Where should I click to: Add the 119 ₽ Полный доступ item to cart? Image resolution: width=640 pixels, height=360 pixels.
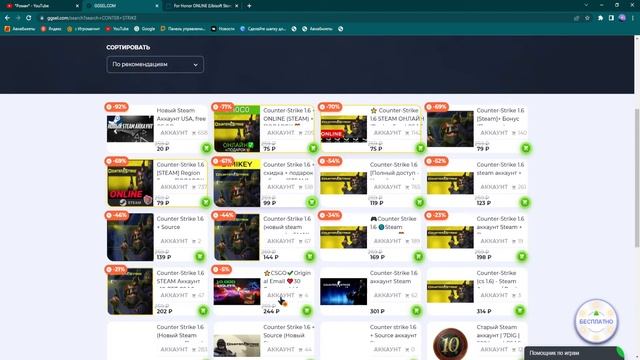(419, 202)
